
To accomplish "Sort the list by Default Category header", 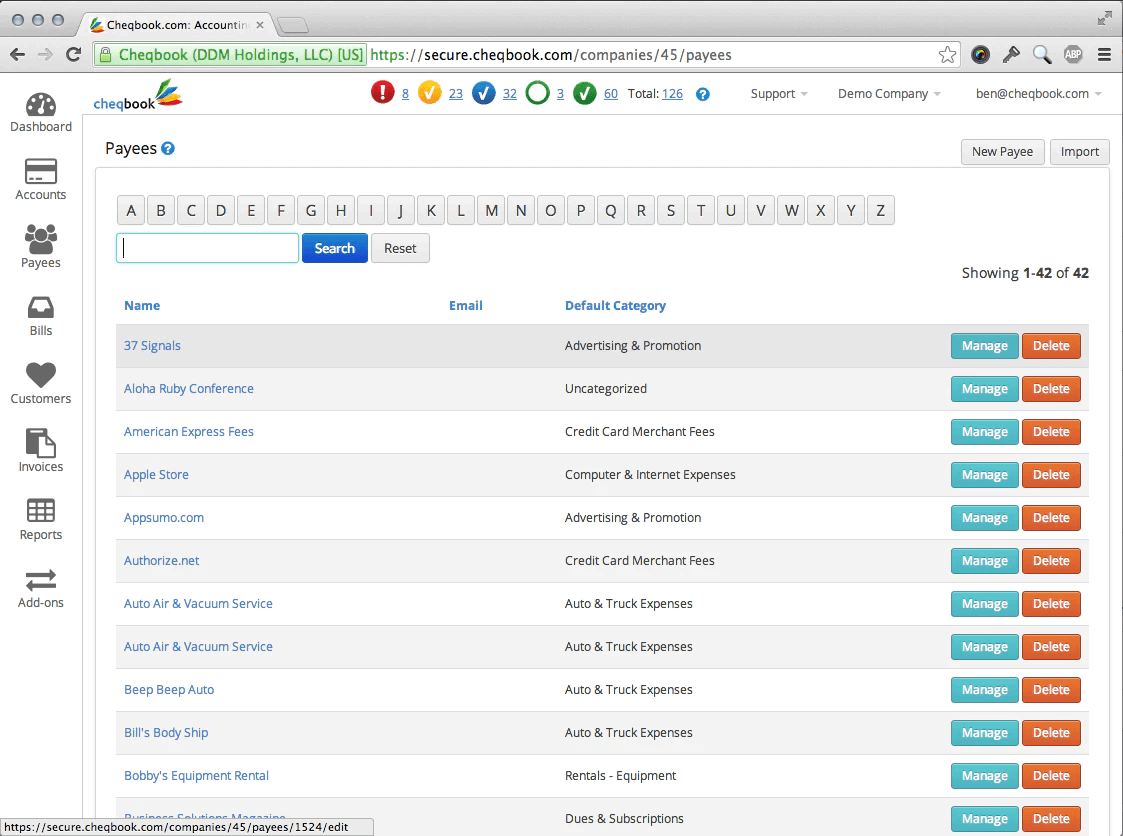I will [x=615, y=306].
